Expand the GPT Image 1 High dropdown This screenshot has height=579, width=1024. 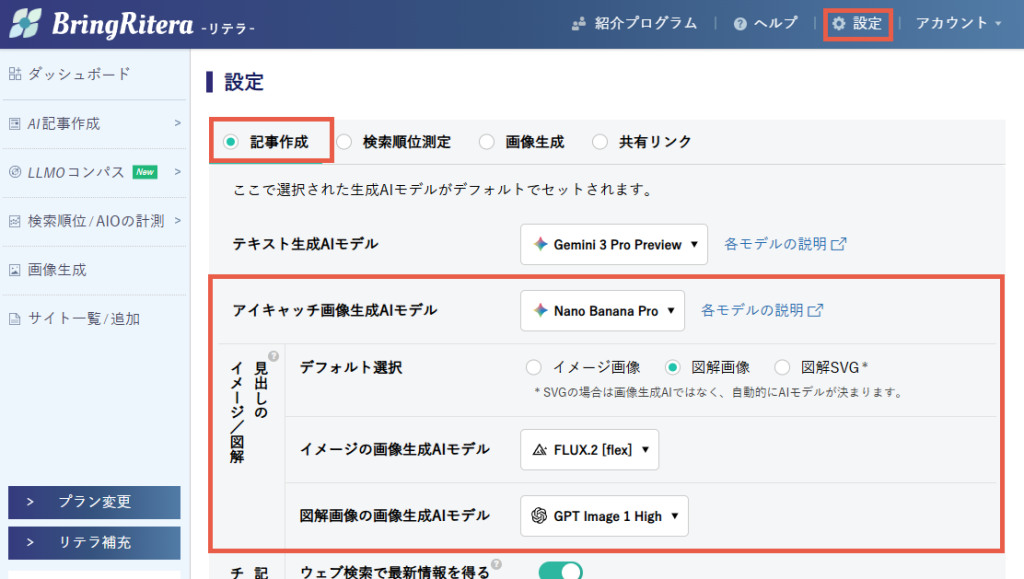point(604,516)
